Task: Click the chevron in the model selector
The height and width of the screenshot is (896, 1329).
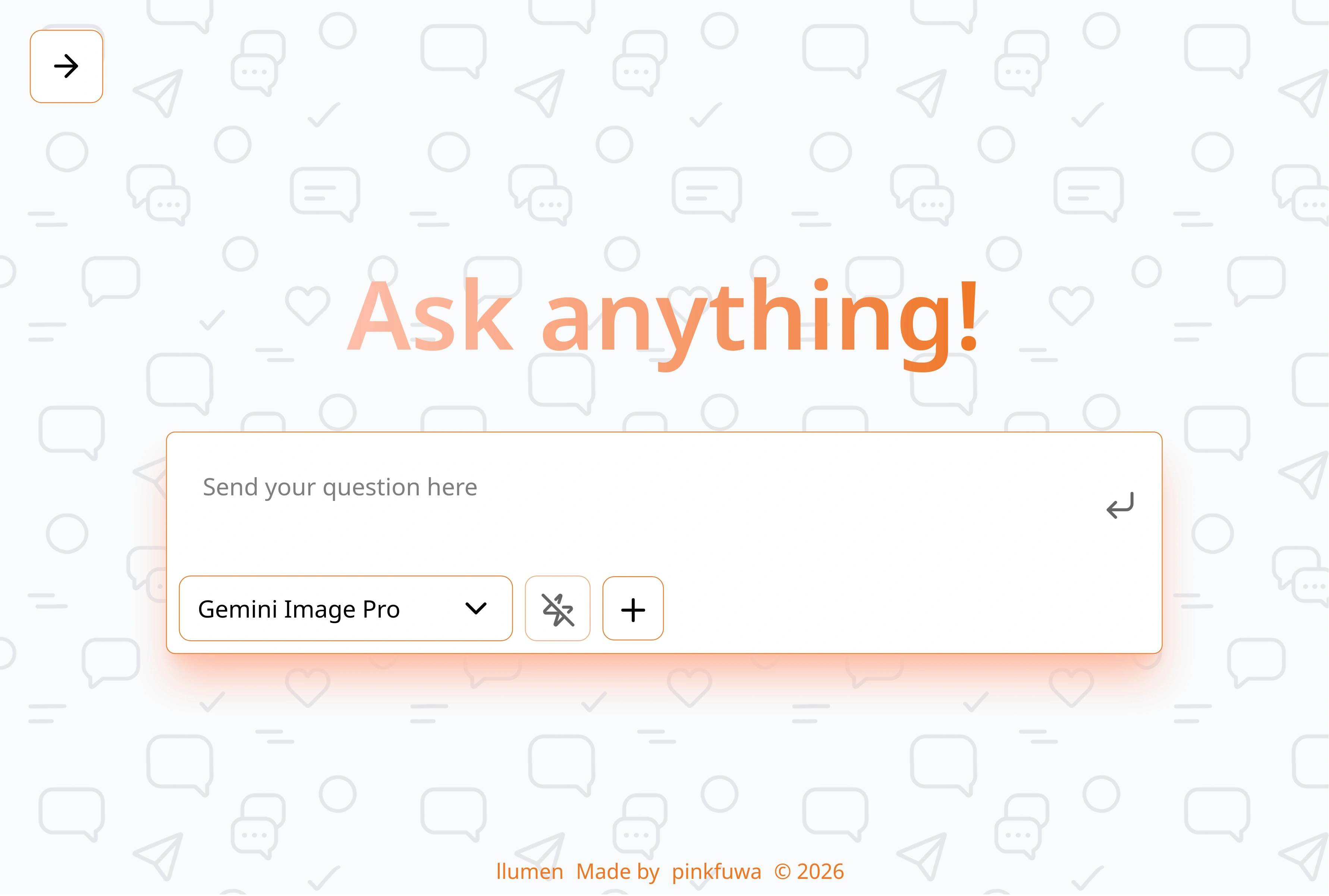Action: click(475, 609)
